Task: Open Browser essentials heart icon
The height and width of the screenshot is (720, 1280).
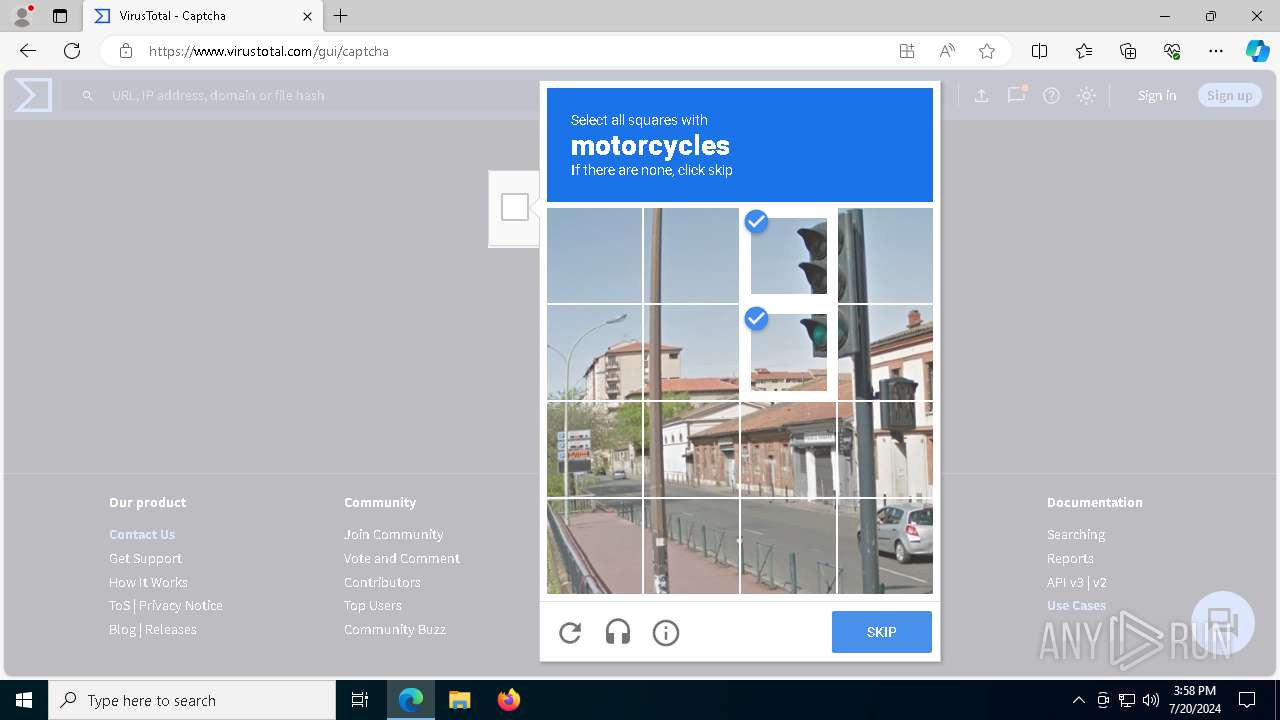Action: (1172, 51)
